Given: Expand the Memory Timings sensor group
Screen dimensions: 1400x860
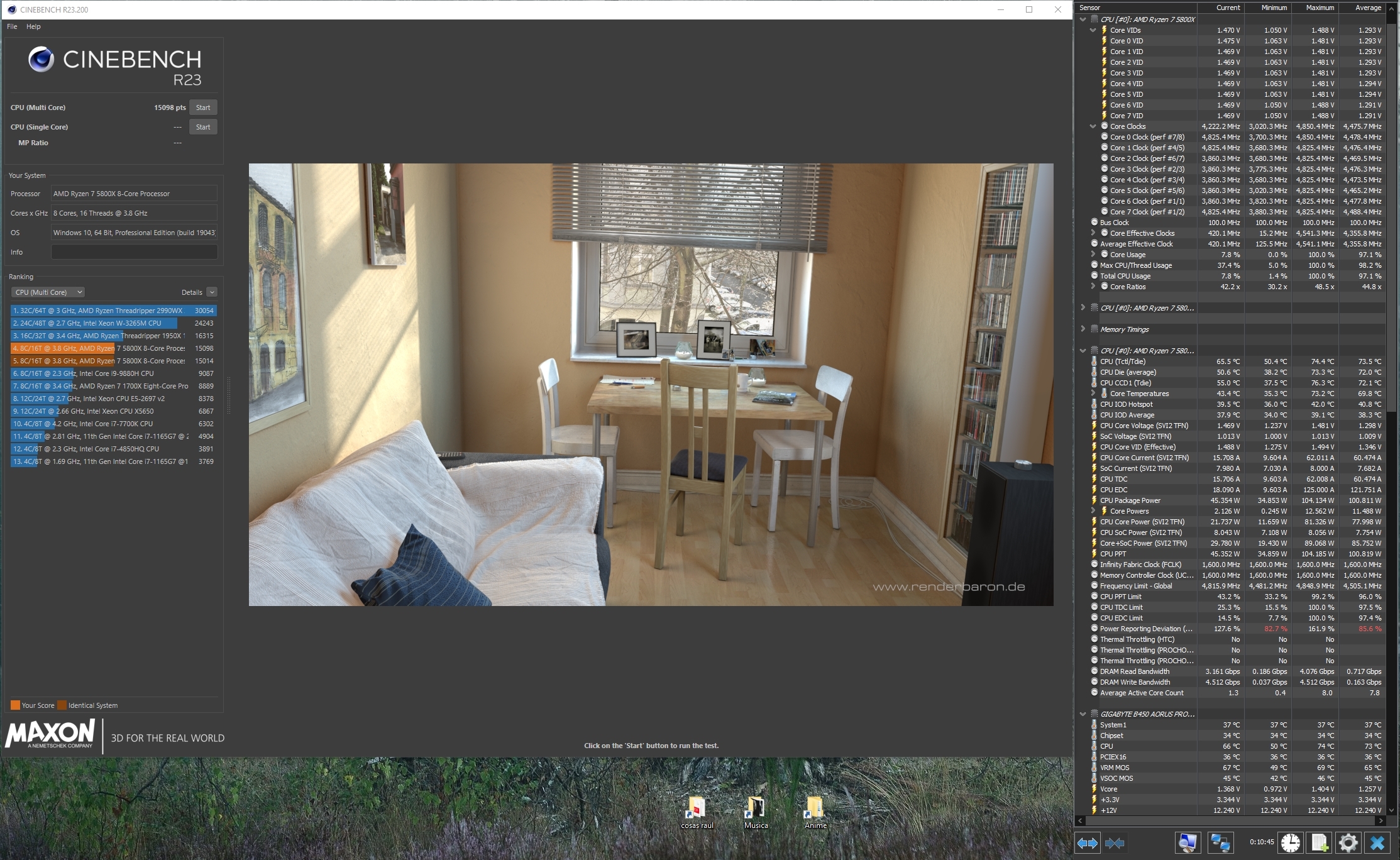Looking at the screenshot, I should (x=1083, y=329).
